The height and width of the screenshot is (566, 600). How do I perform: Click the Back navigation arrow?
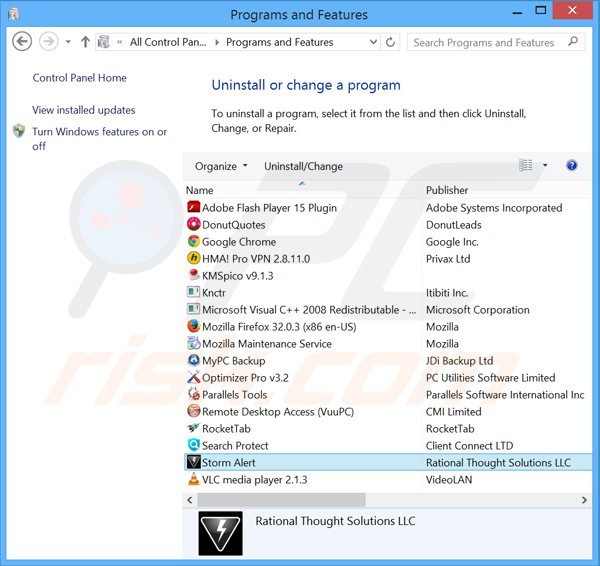coord(22,42)
